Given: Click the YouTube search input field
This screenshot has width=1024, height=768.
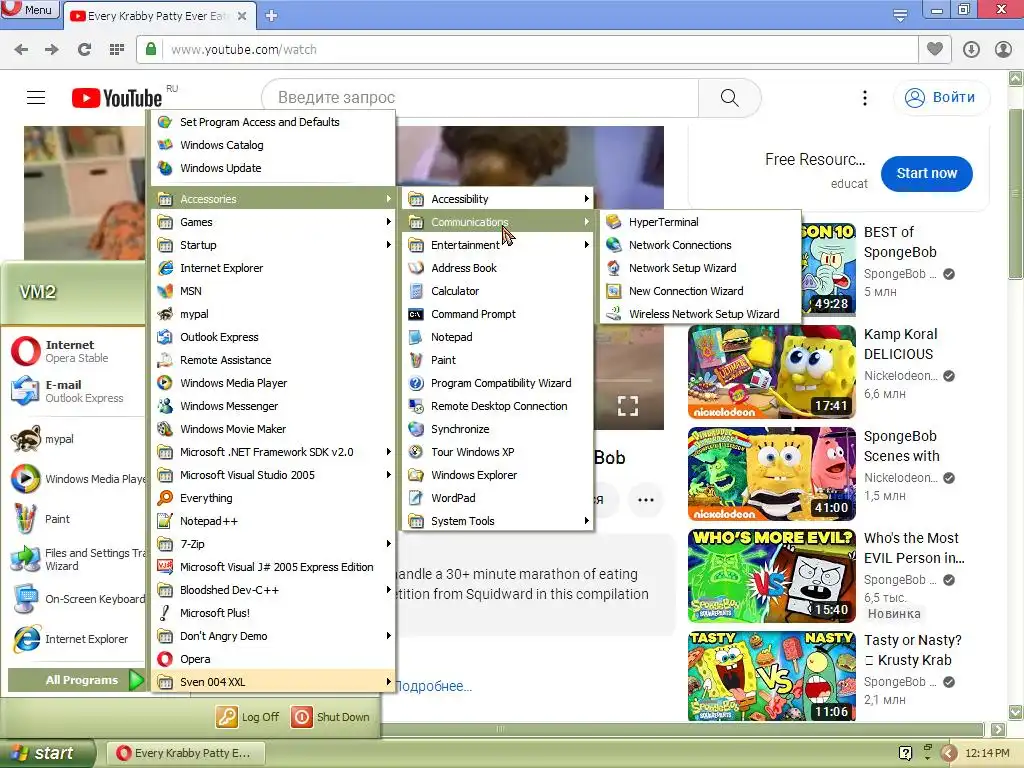Looking at the screenshot, I should (x=480, y=97).
